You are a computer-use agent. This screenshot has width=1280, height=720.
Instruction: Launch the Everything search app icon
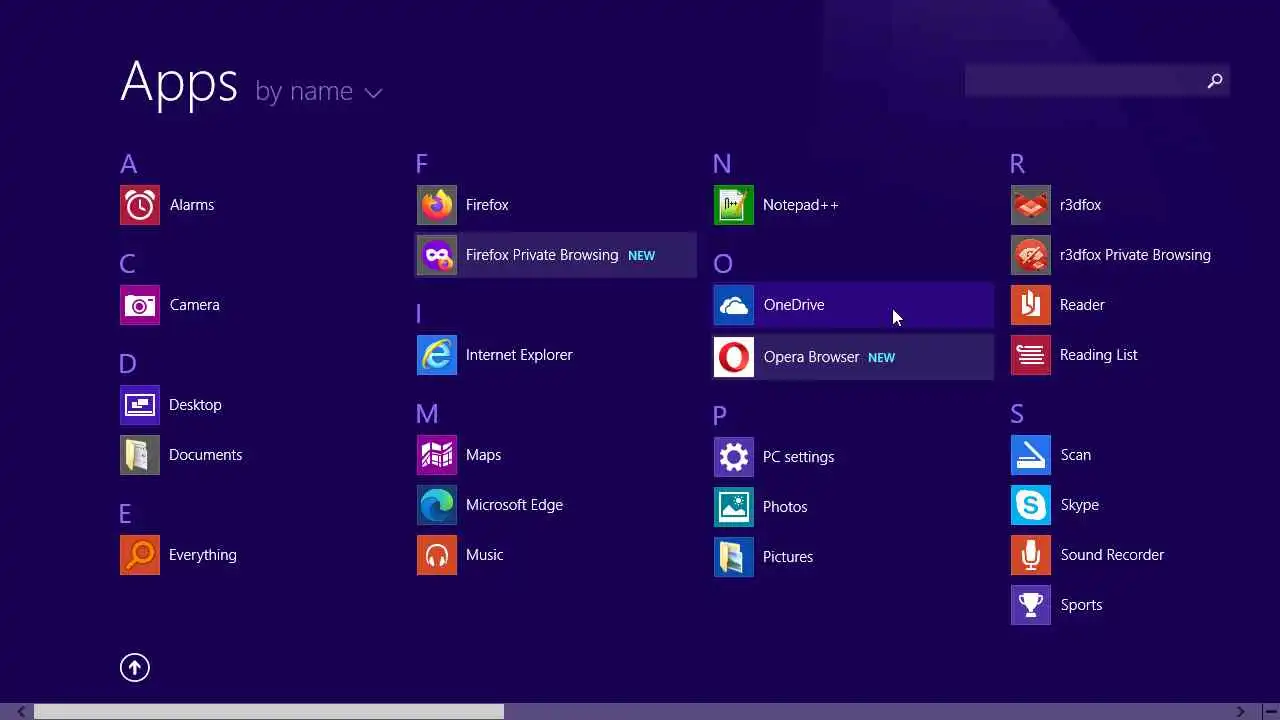click(140, 555)
